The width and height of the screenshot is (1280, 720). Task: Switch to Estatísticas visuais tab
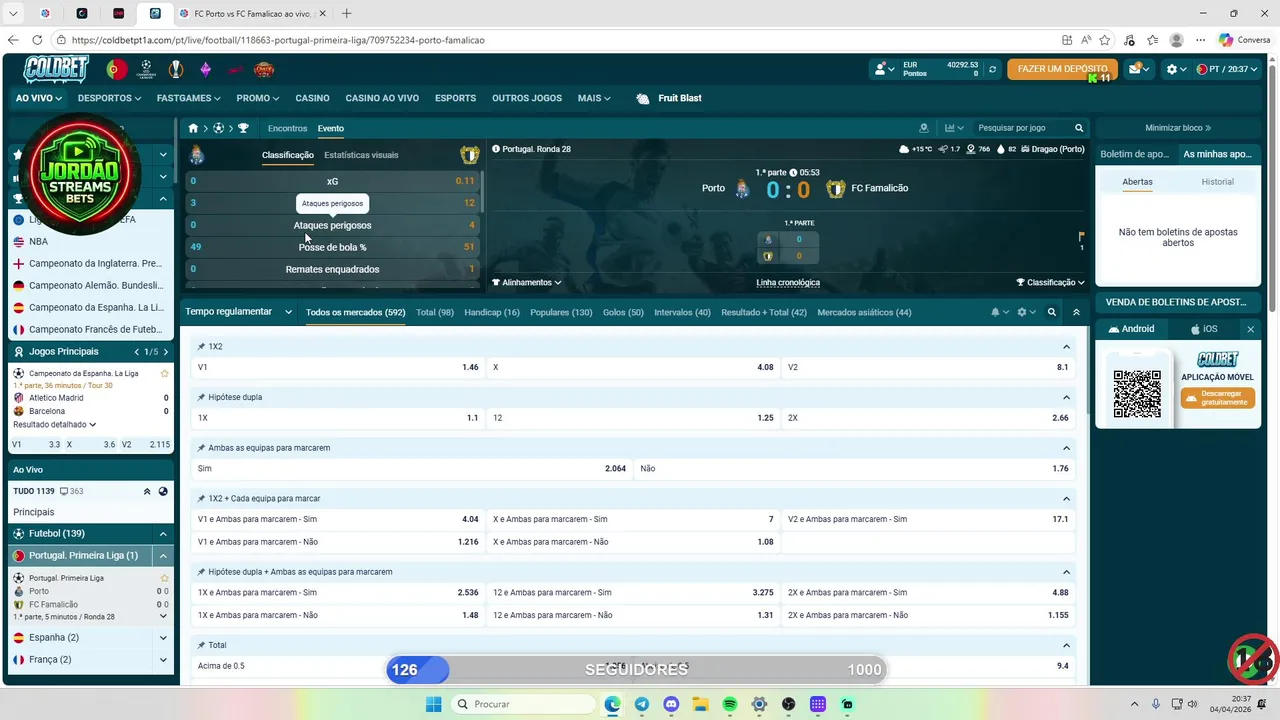[x=361, y=155]
